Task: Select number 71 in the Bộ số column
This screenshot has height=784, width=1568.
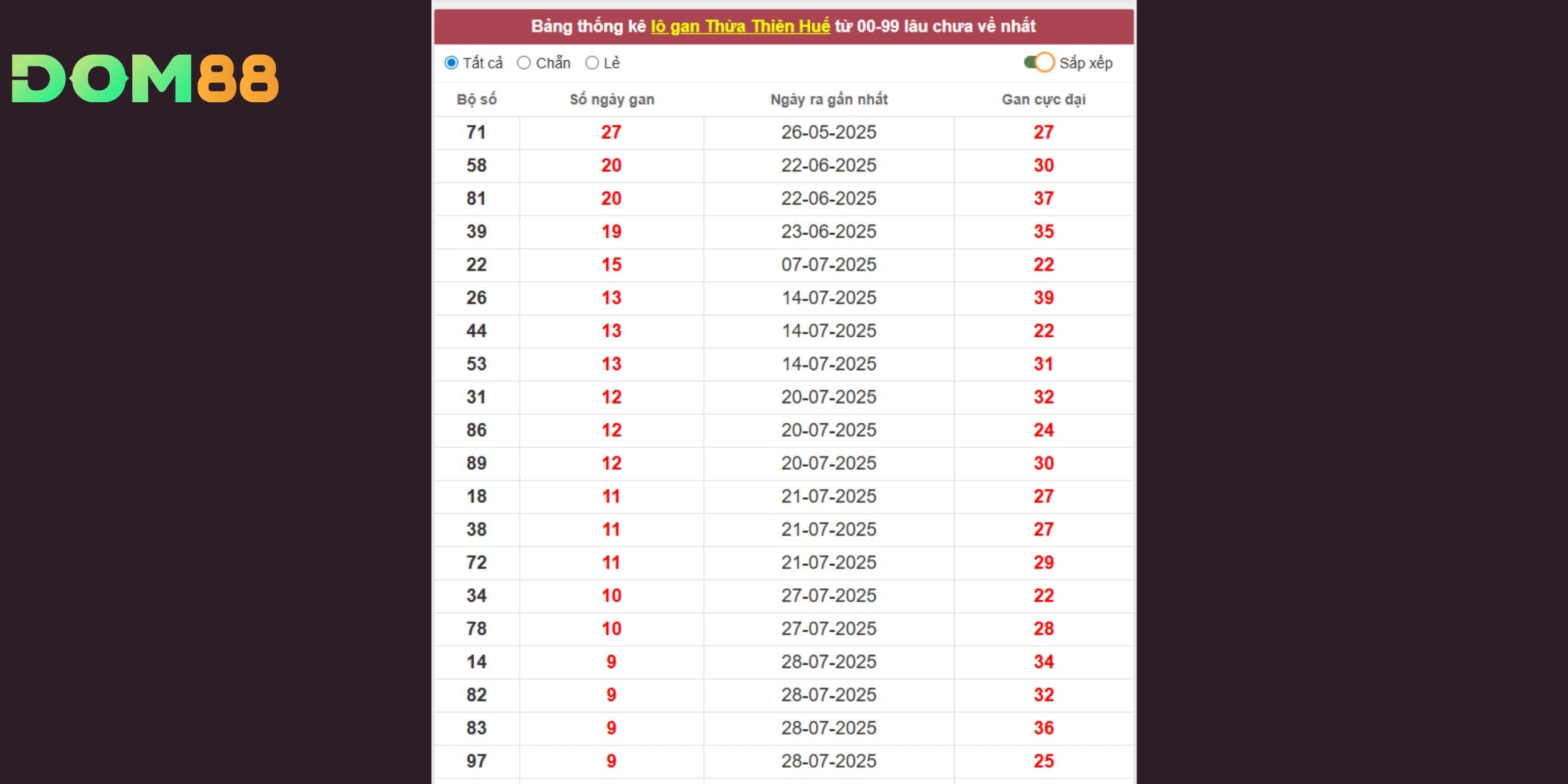Action: (x=477, y=132)
